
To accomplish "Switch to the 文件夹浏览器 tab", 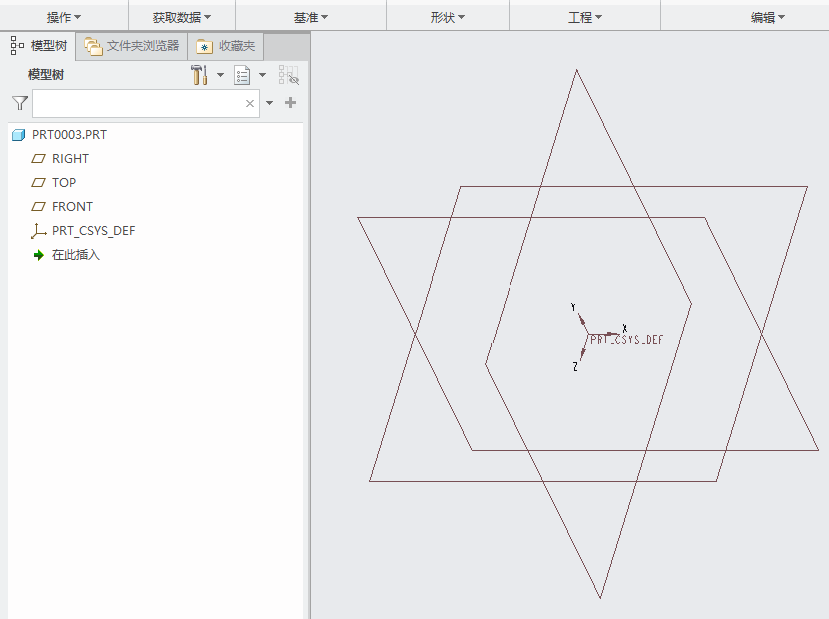I will 132,47.
